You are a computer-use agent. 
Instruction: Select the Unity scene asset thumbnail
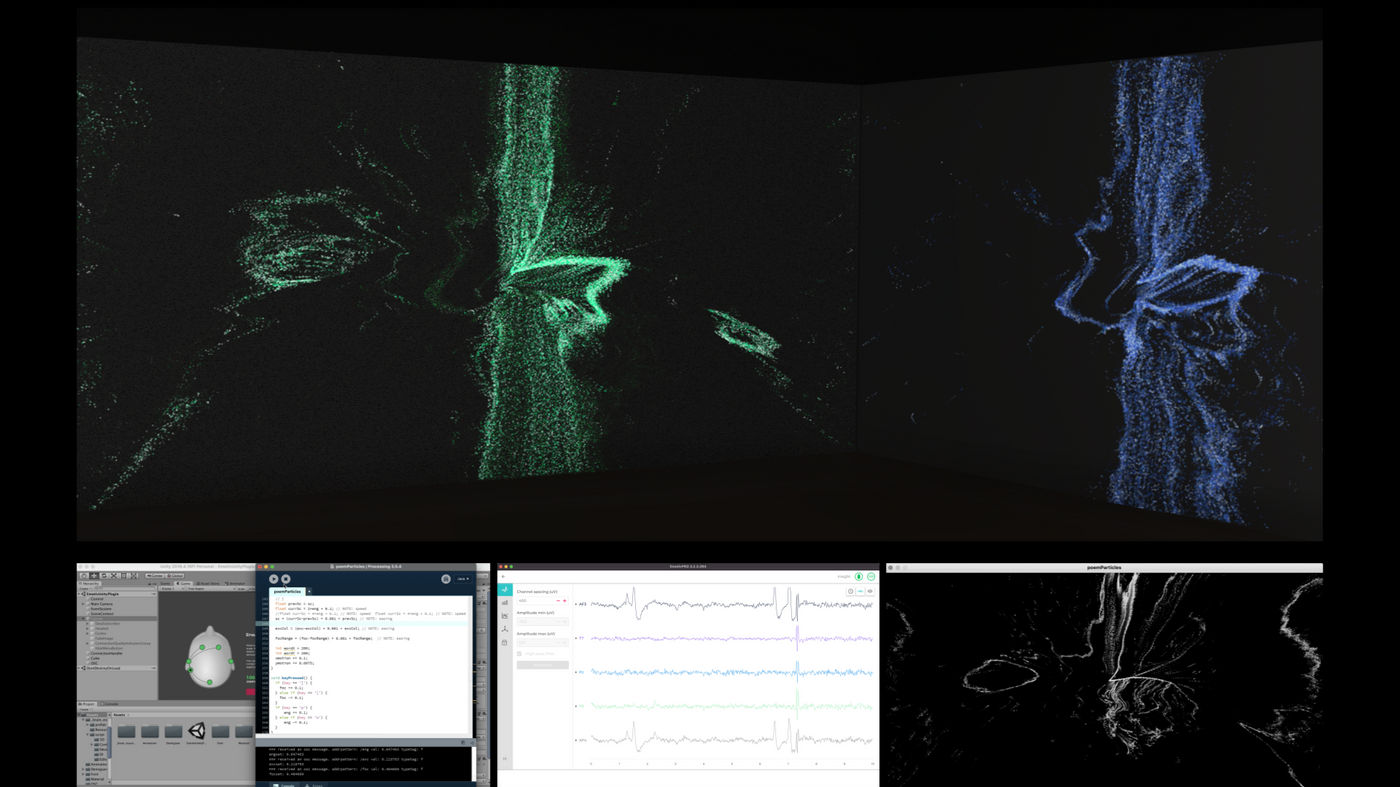(x=197, y=731)
